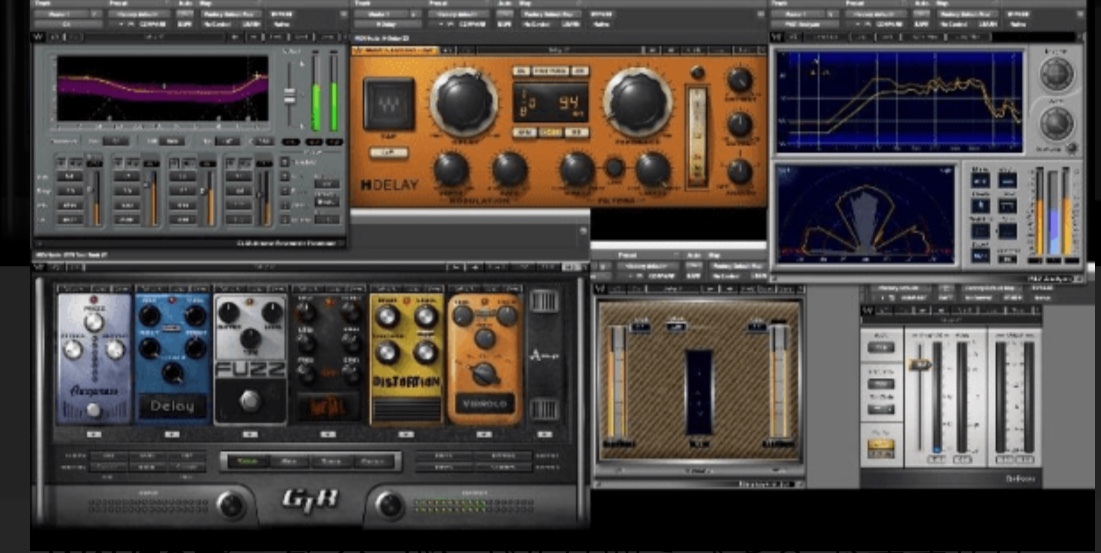Open the preset dropdown in the H-Delay header
The width and height of the screenshot is (1101, 553).
pyautogui.click(x=459, y=14)
